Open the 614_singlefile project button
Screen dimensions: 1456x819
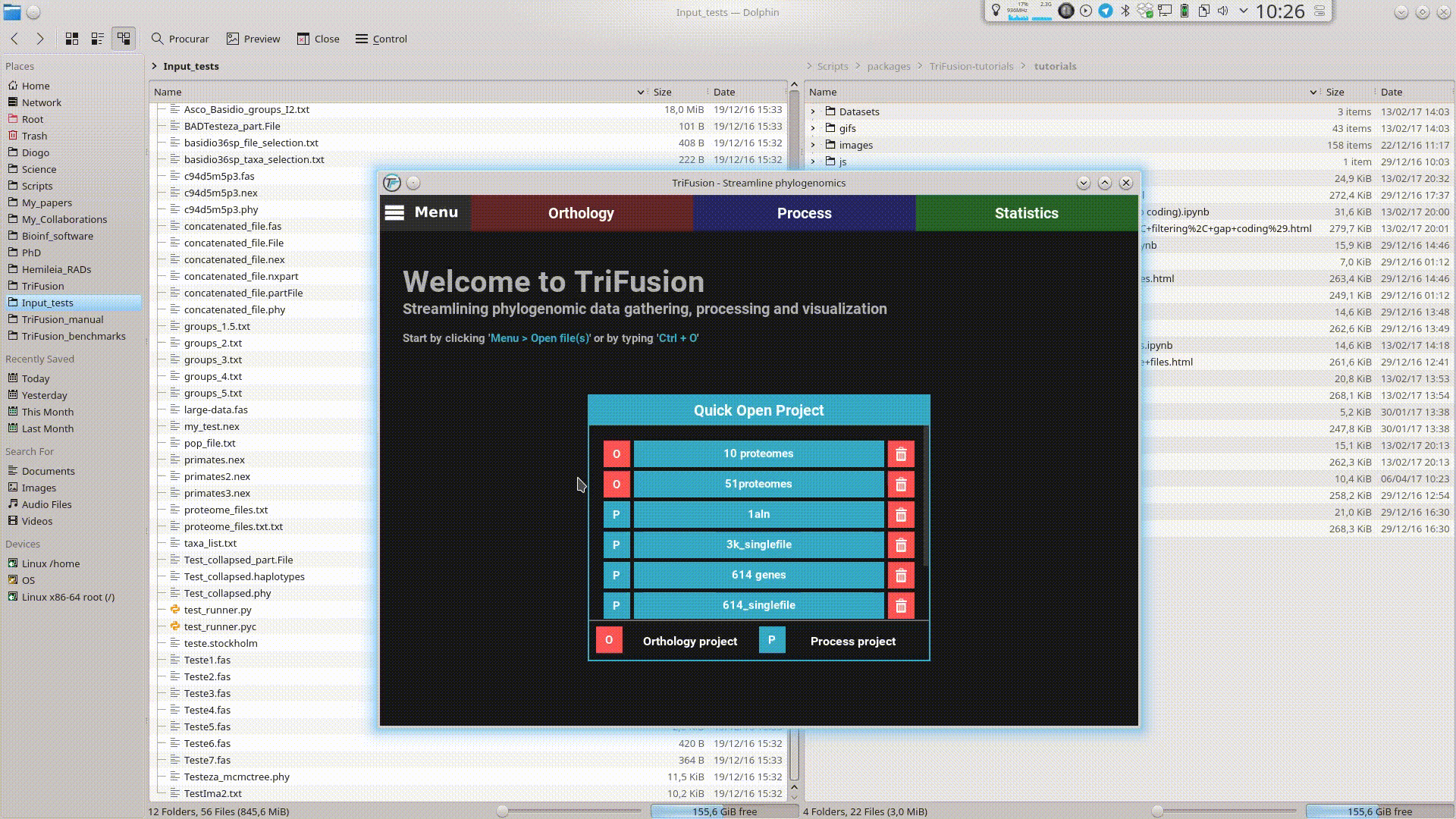758,605
